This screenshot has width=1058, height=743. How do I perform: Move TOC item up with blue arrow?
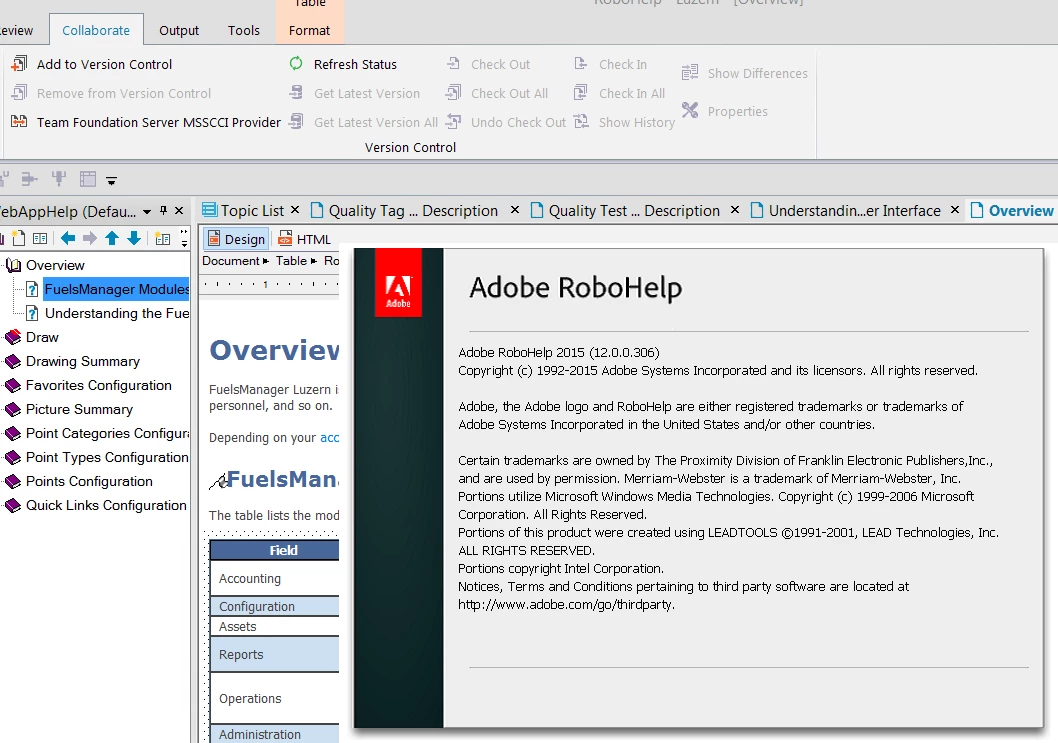(x=112, y=238)
